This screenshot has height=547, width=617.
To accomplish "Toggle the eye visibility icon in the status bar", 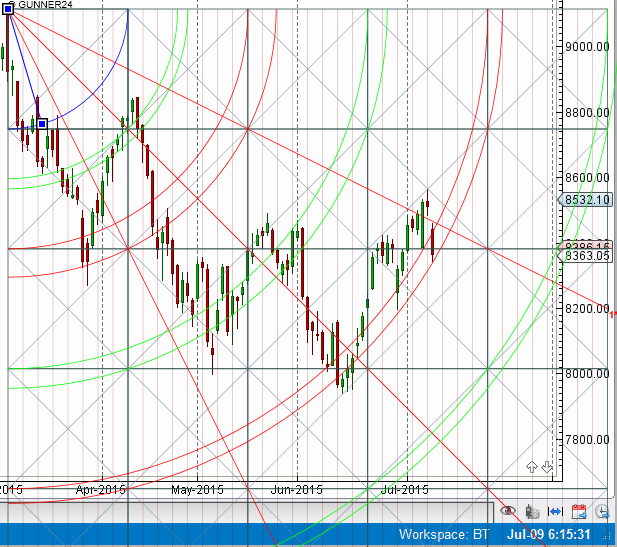I will (510, 511).
